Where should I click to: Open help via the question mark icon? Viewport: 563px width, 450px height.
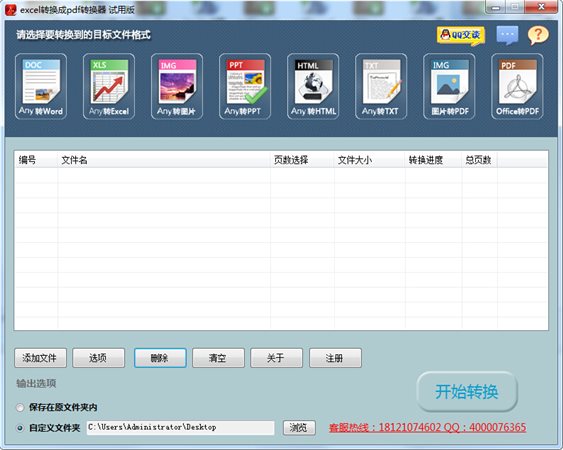point(538,35)
